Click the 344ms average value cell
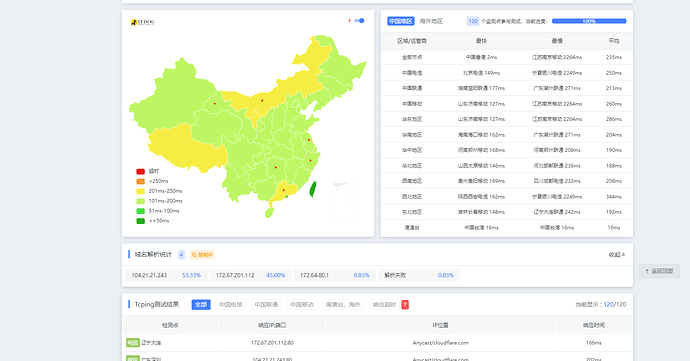Viewport: 690px width, 361px height. [x=613, y=196]
